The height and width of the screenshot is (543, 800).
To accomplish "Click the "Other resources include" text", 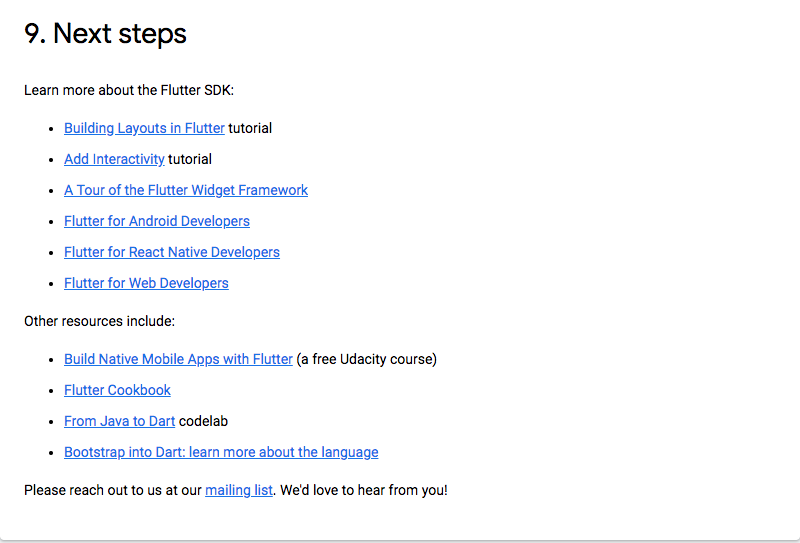I will (x=100, y=321).
